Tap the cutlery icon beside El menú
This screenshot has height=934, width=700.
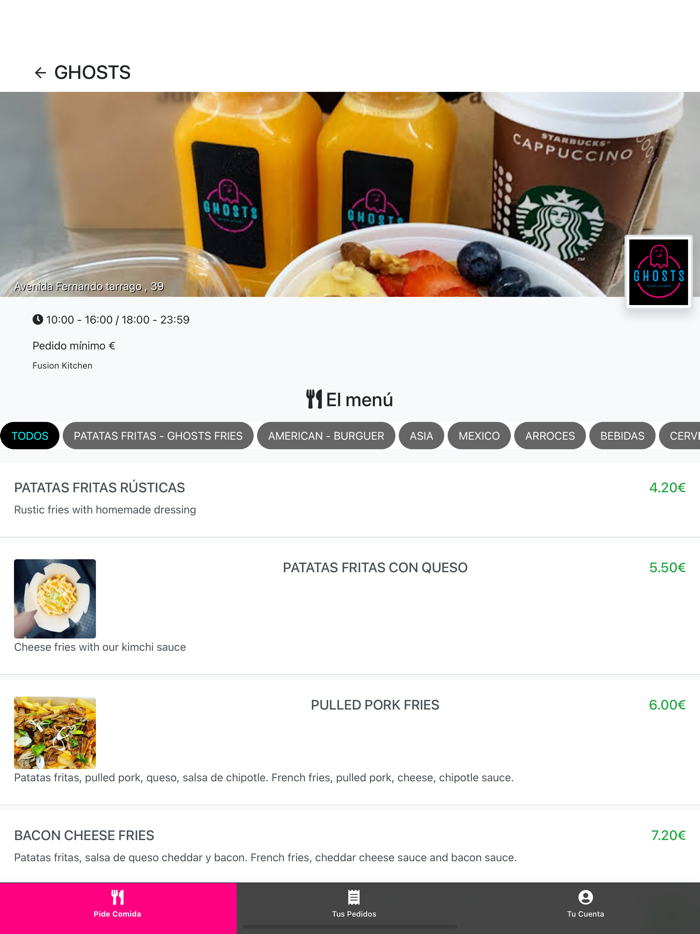pyautogui.click(x=314, y=399)
